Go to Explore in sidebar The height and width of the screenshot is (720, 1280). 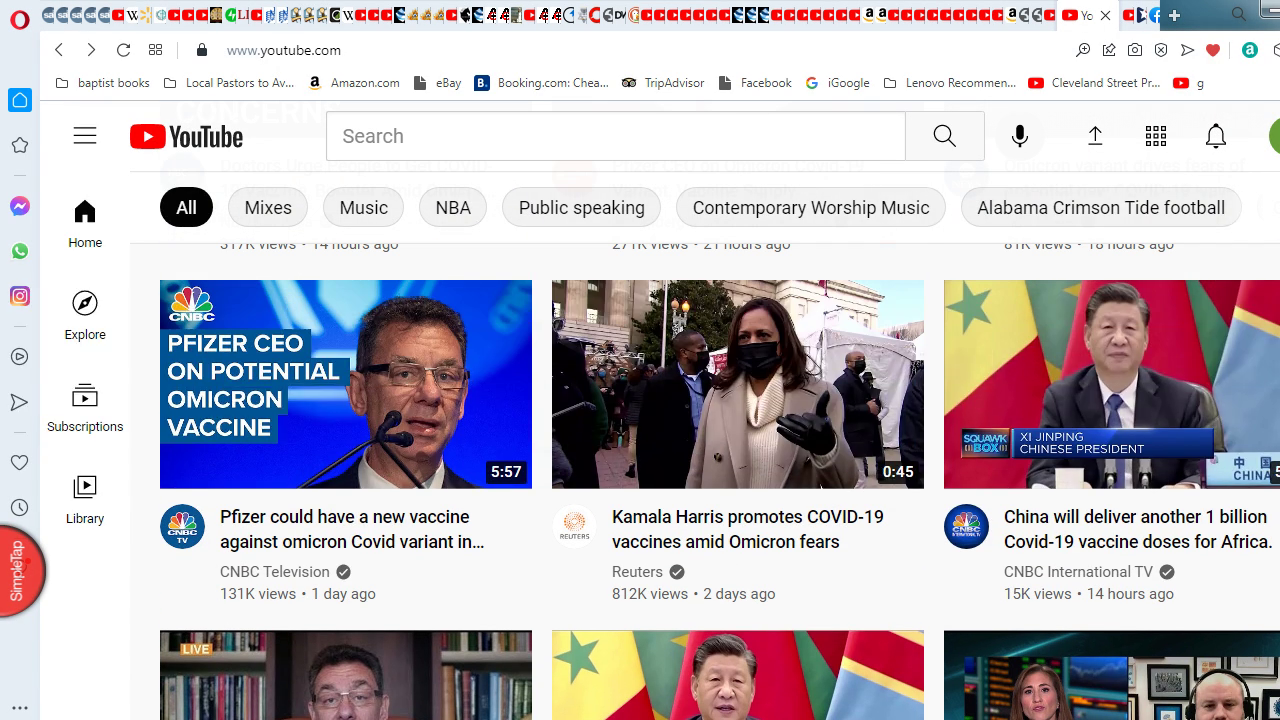pos(85,315)
